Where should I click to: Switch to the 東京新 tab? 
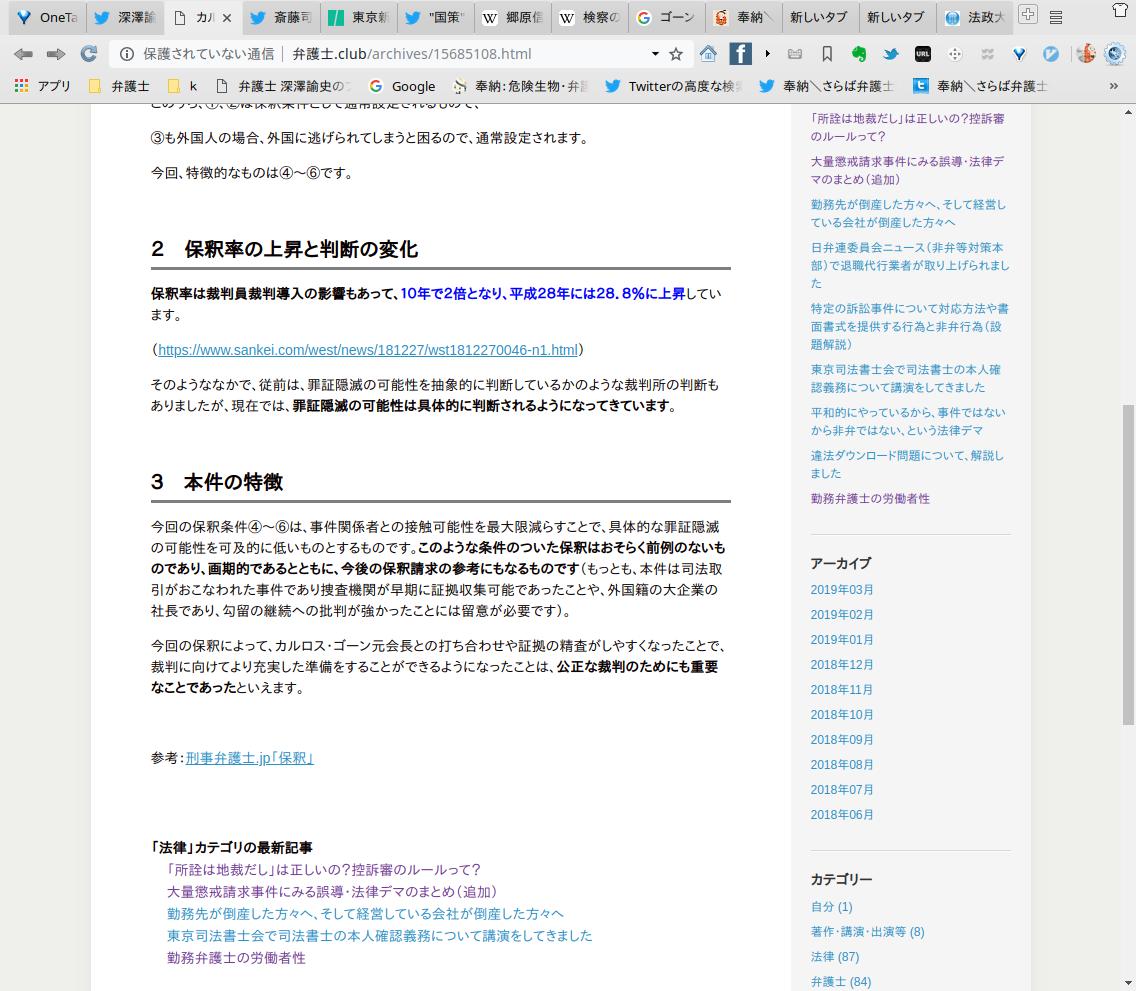tap(359, 17)
